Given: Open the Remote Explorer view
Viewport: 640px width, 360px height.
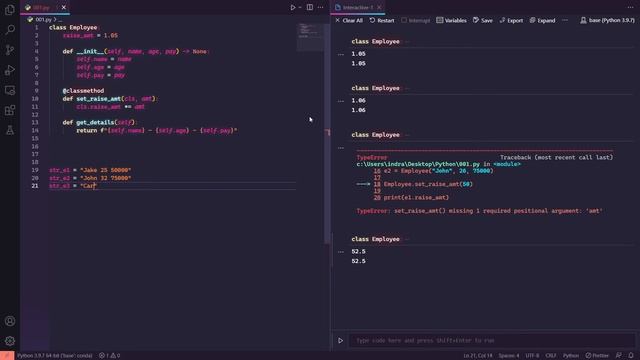Looking at the screenshot, I should pyautogui.click(x=10, y=90).
